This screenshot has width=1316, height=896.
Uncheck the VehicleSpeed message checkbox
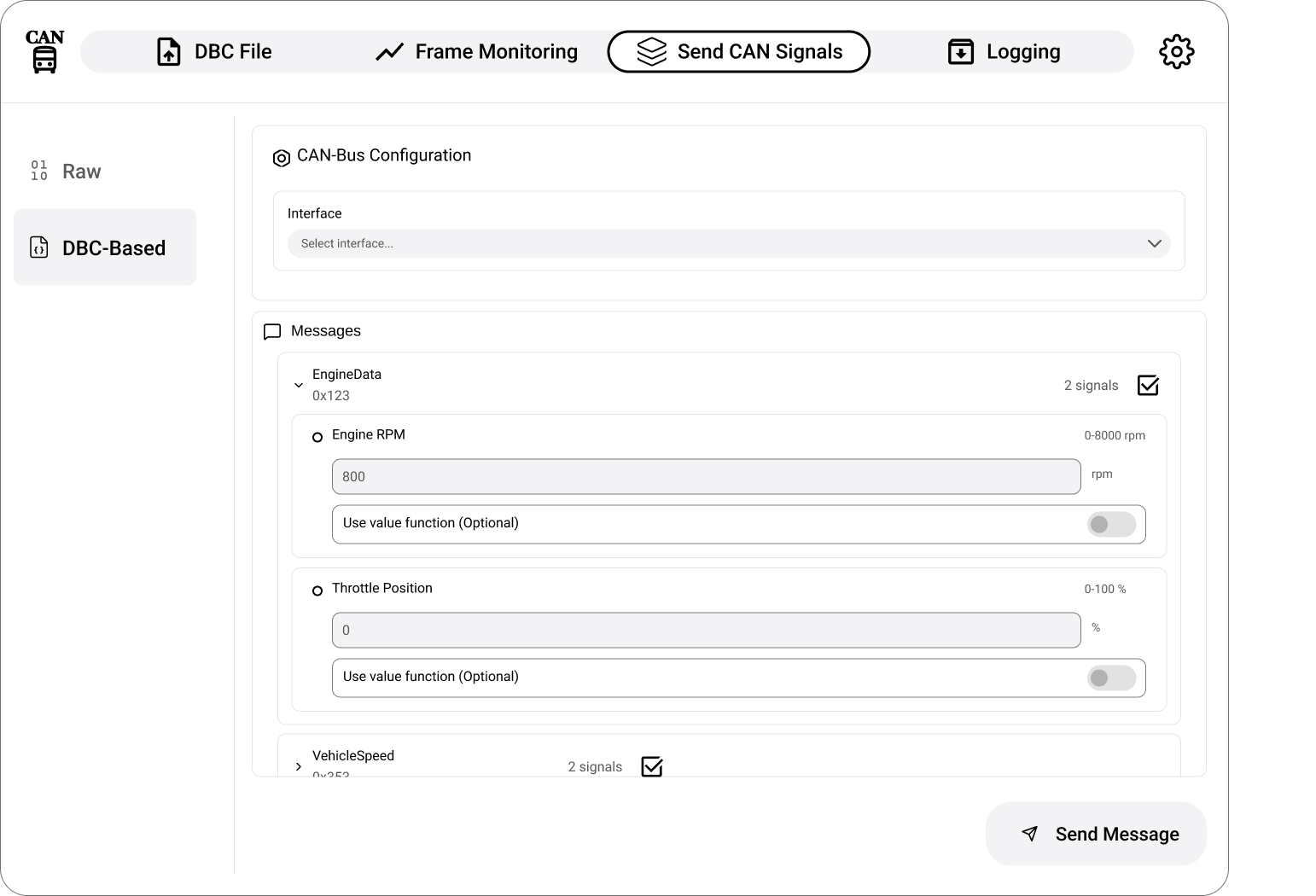pos(651,766)
